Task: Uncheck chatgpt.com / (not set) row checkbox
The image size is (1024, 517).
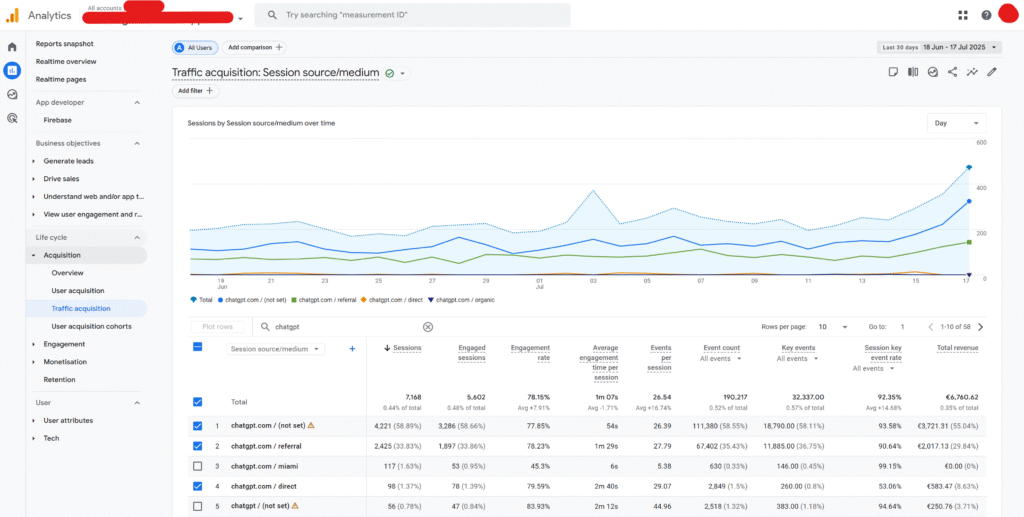Action: pos(197,426)
